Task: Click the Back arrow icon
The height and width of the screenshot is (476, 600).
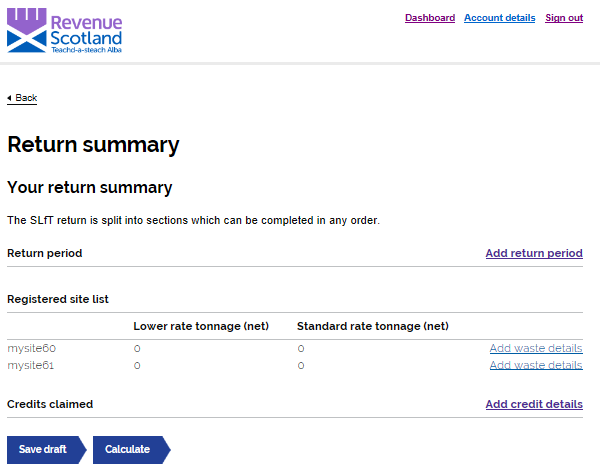Action: coord(10,98)
